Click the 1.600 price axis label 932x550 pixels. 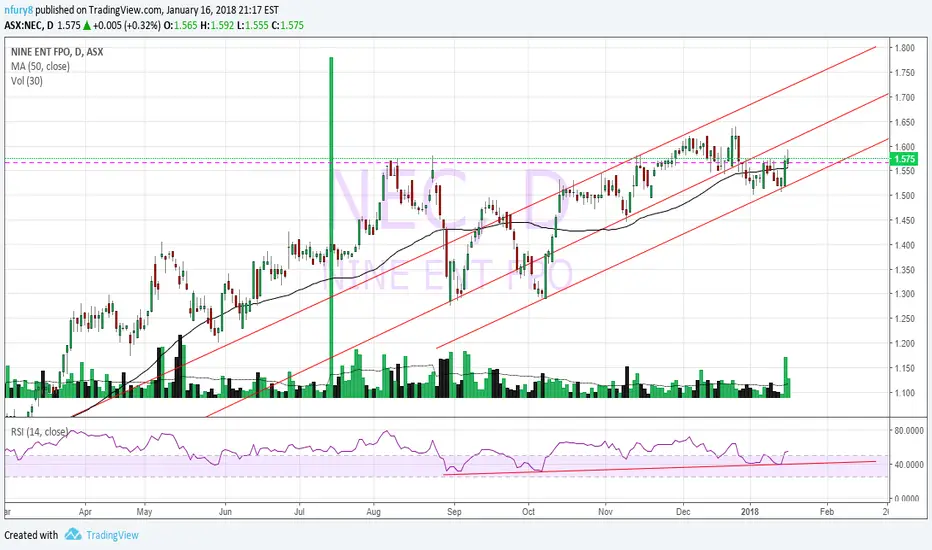(904, 146)
